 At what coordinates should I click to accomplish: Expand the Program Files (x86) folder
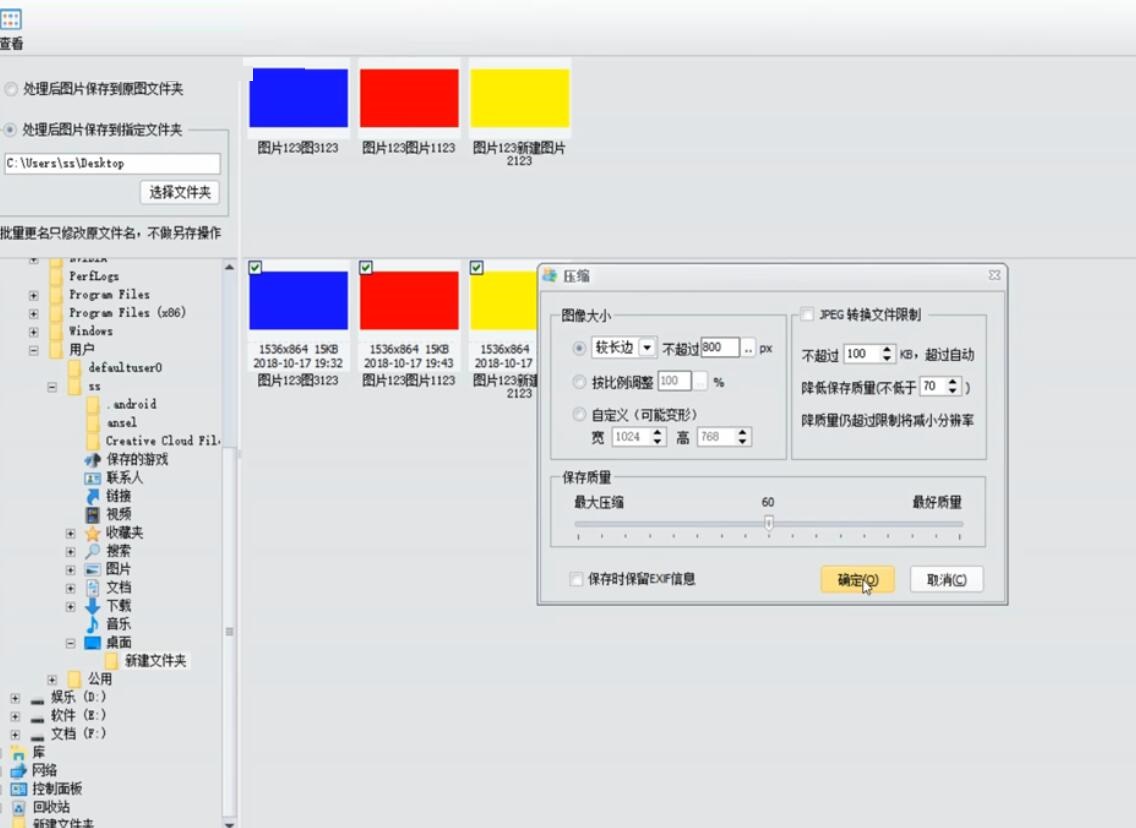pyautogui.click(x=33, y=314)
